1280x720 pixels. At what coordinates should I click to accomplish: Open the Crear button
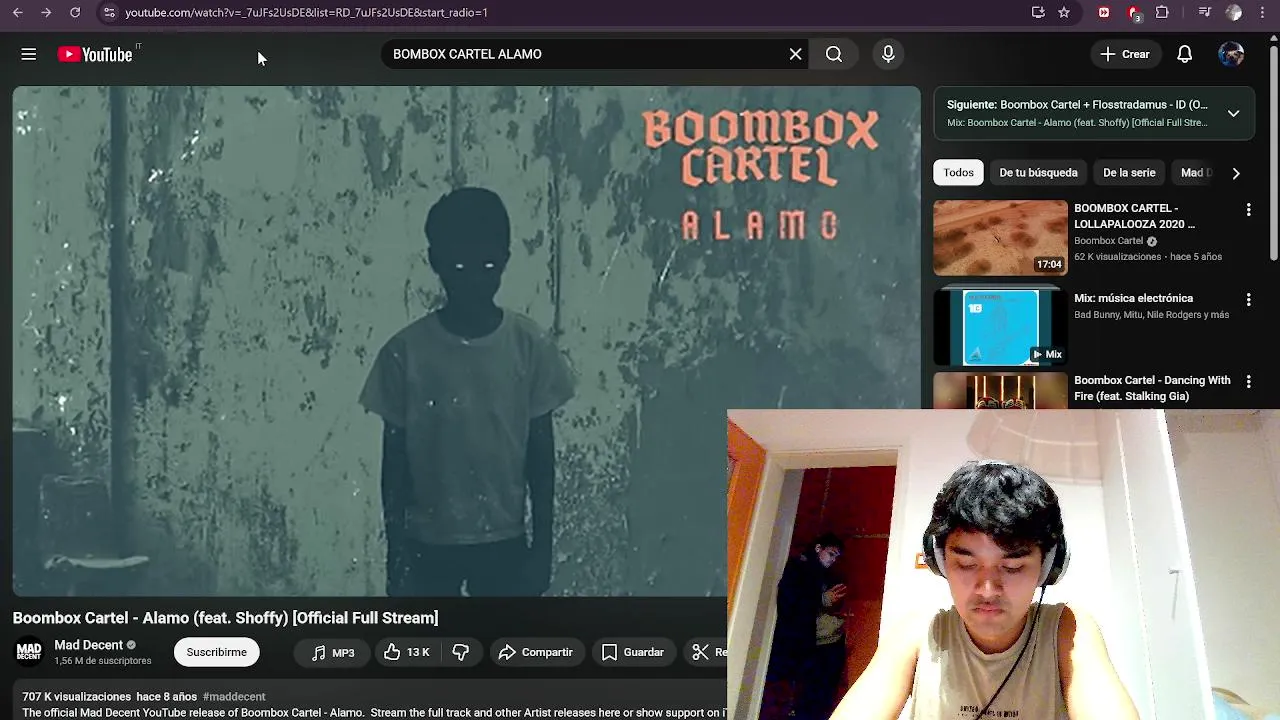pyautogui.click(x=1125, y=54)
